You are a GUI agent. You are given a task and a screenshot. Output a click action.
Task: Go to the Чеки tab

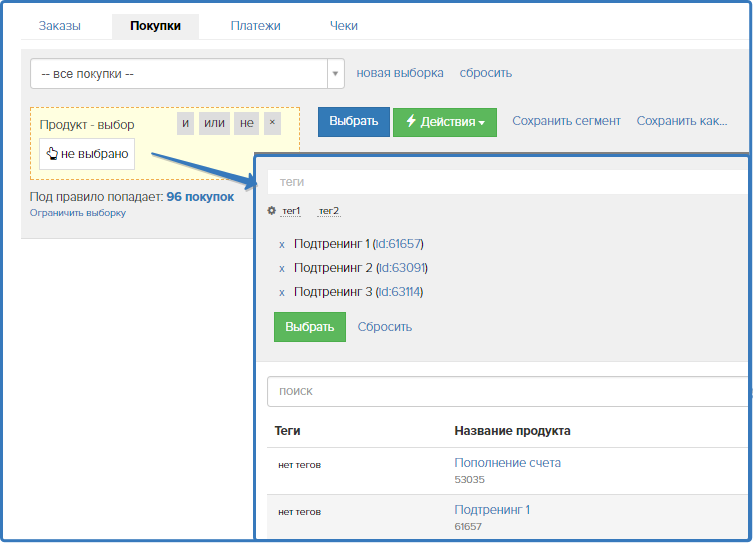click(343, 26)
